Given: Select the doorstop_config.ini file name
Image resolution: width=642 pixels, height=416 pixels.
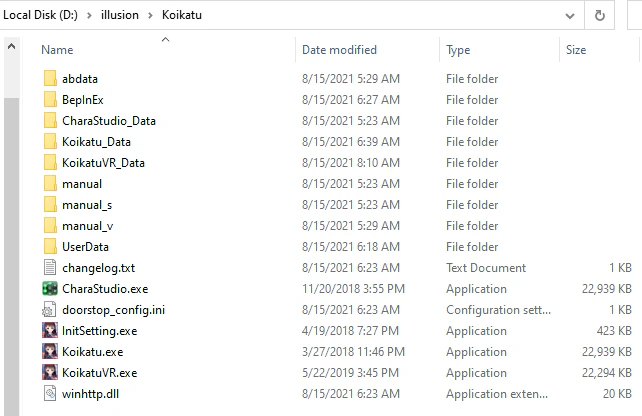Looking at the screenshot, I should tap(113, 310).
